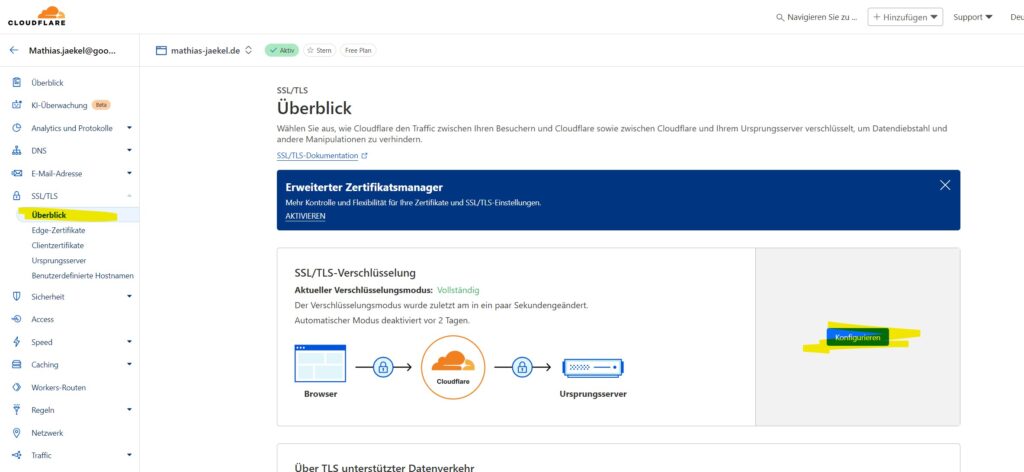
Task: Click the Netzwerk location pin icon
Action: coord(16,433)
